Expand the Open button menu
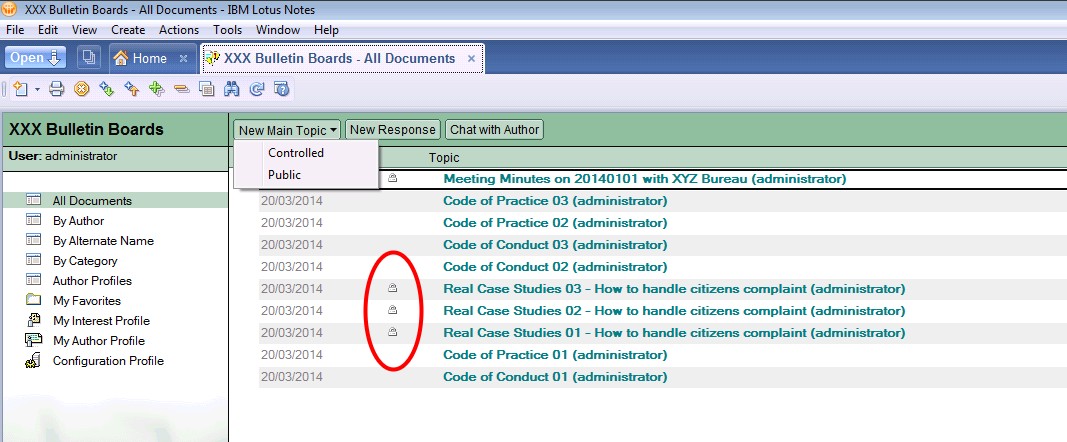Image resolution: width=1067 pixels, height=442 pixels. point(35,58)
